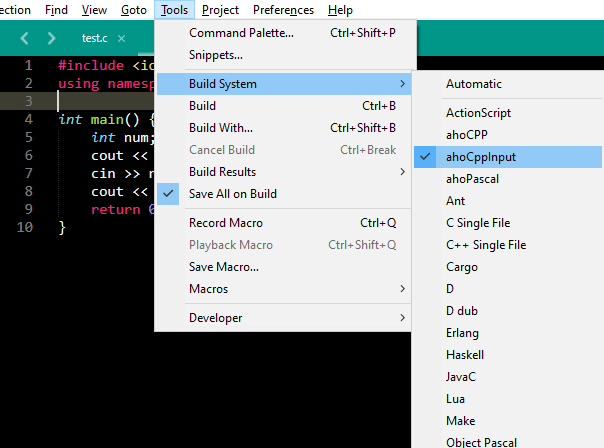Choose C++ Single File build system
The width and height of the screenshot is (604, 448).
click(486, 245)
